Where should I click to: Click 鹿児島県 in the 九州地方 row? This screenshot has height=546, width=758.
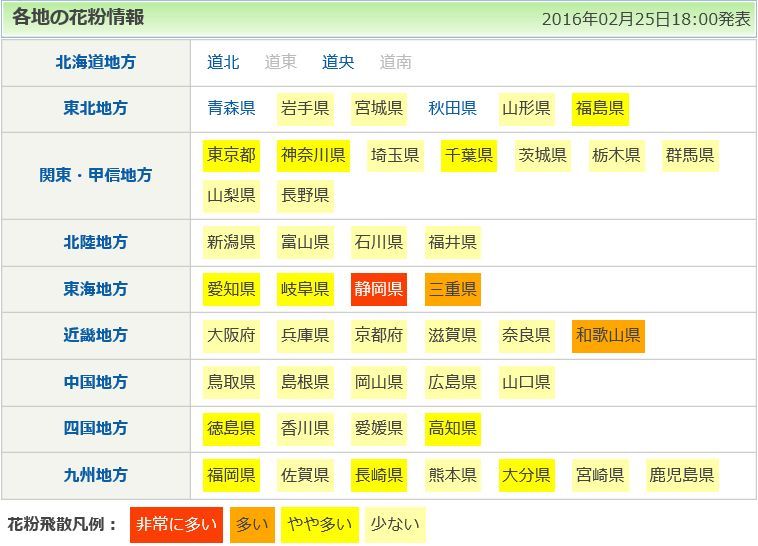click(682, 475)
